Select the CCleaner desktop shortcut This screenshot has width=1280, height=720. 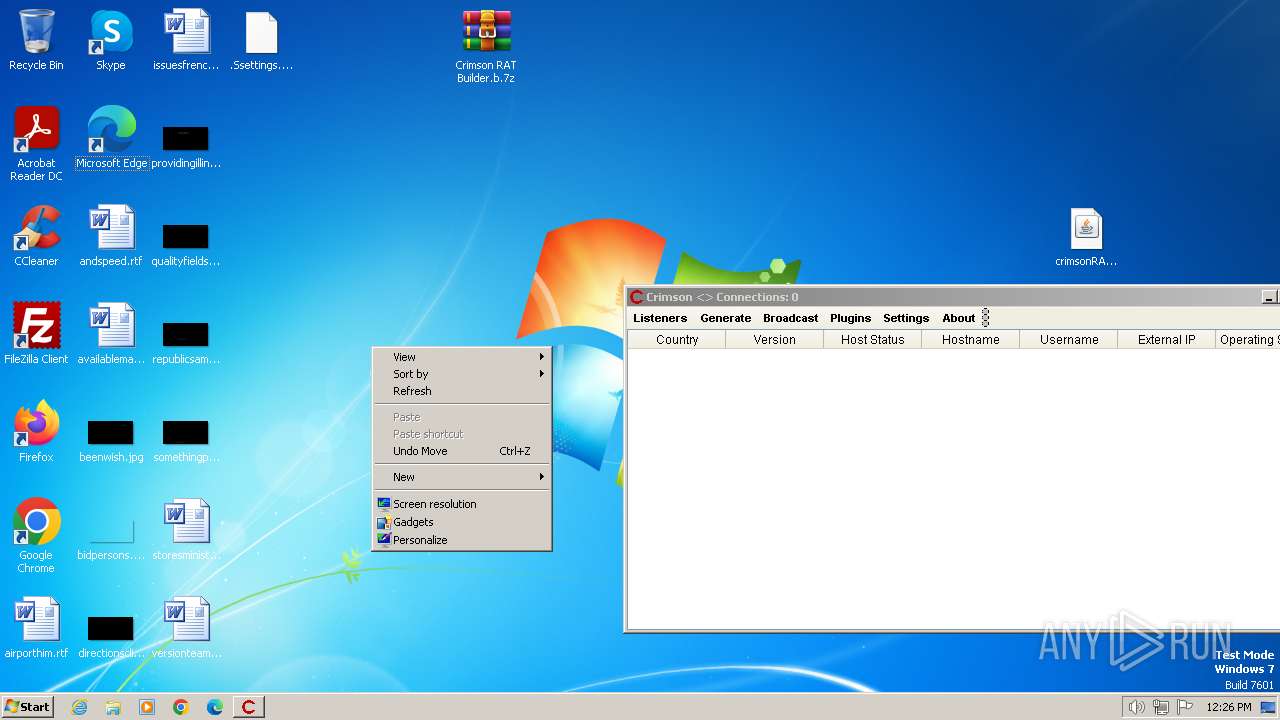36,236
